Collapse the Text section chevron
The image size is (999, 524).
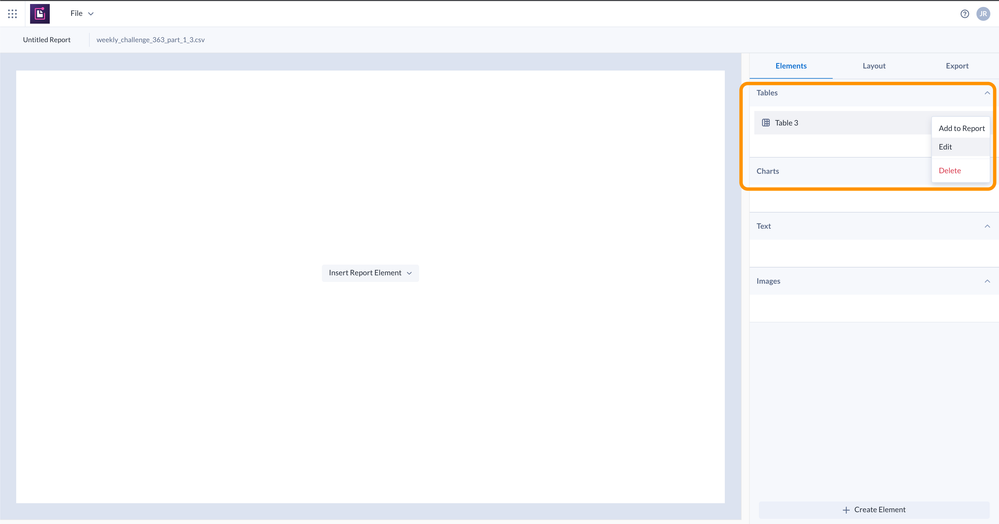[987, 226]
